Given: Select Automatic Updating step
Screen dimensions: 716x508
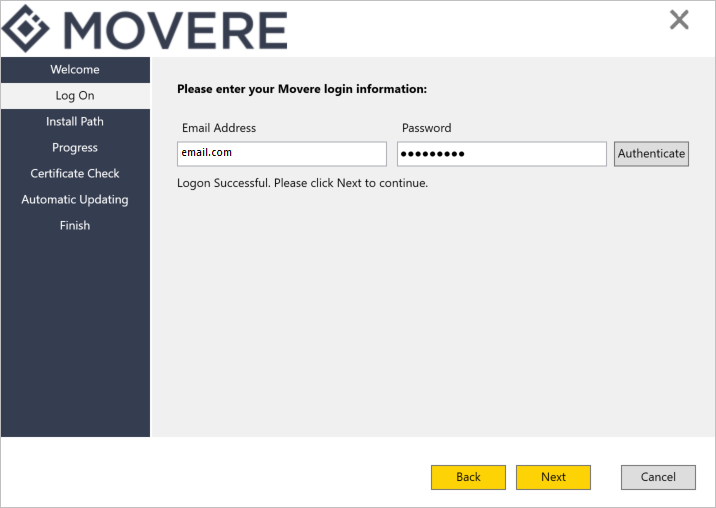Looking at the screenshot, I should pos(75,200).
